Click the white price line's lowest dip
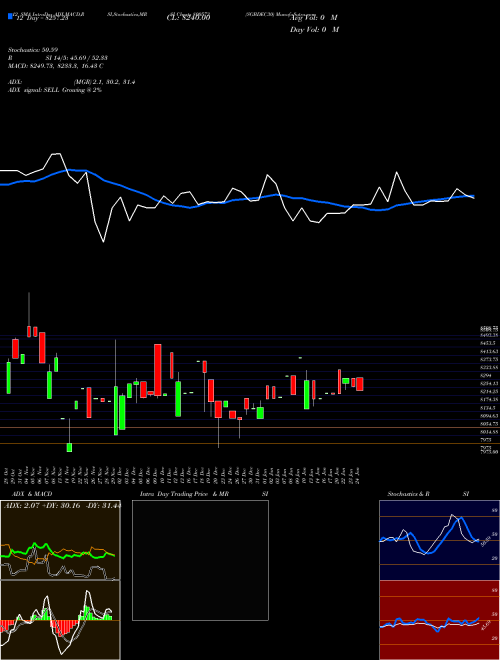 coord(104,241)
